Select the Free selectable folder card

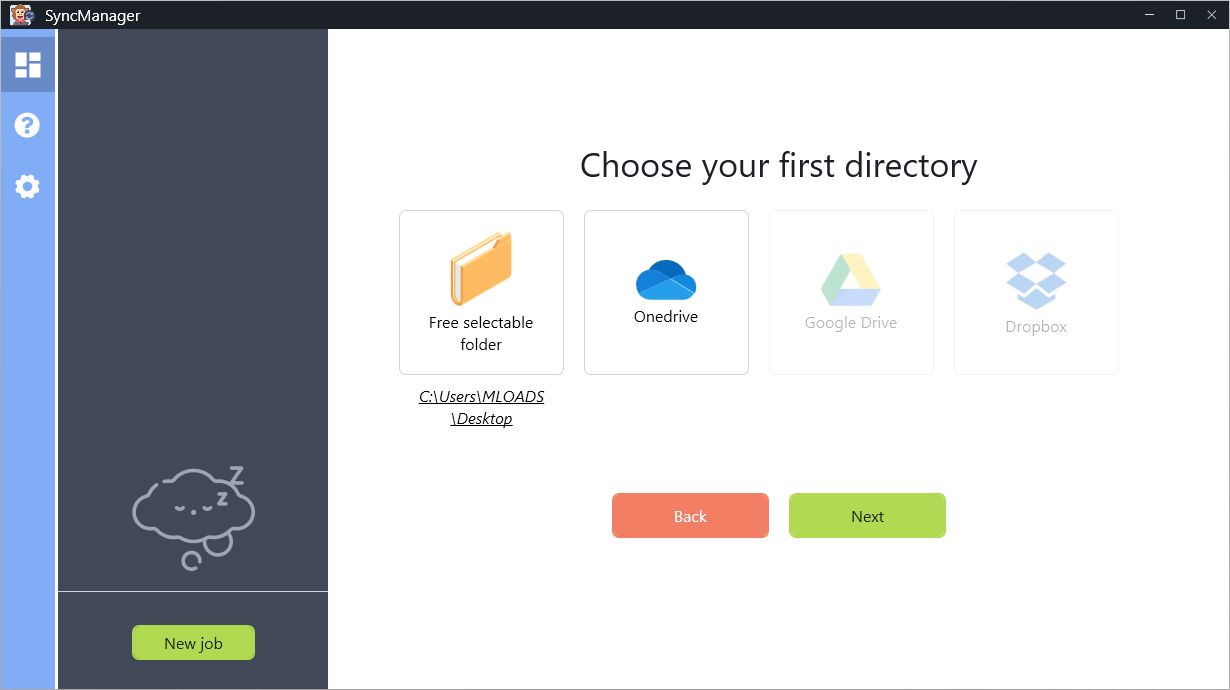pyautogui.click(x=481, y=292)
